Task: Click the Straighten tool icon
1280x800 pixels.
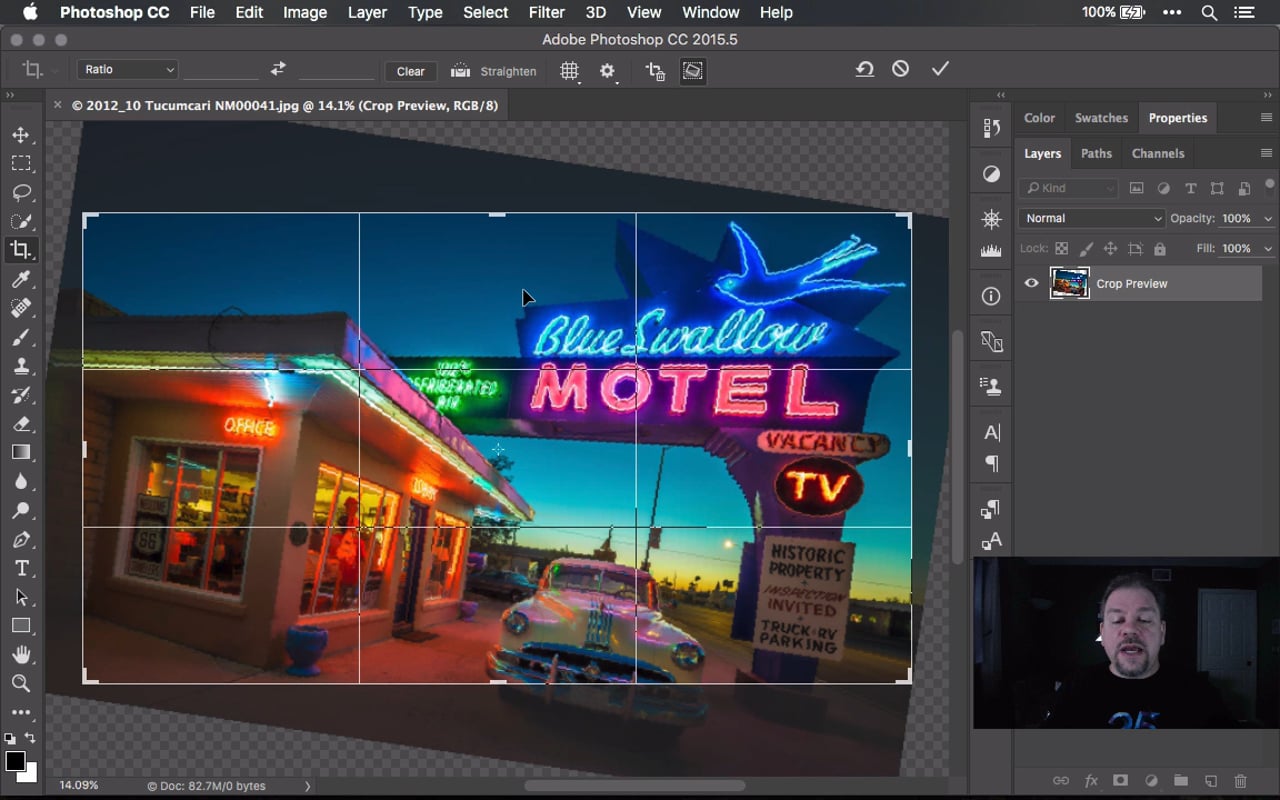Action: 460,71
